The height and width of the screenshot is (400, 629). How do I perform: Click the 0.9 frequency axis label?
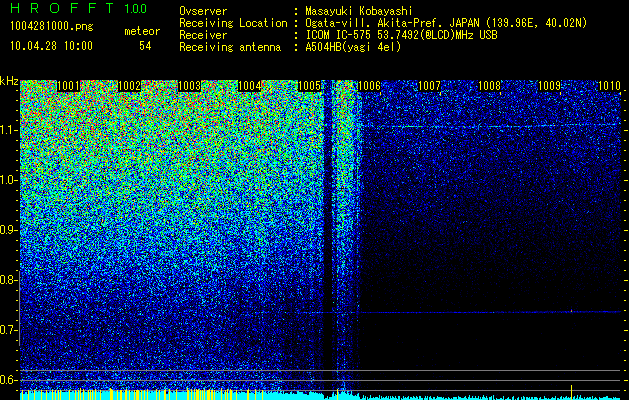pos(8,230)
